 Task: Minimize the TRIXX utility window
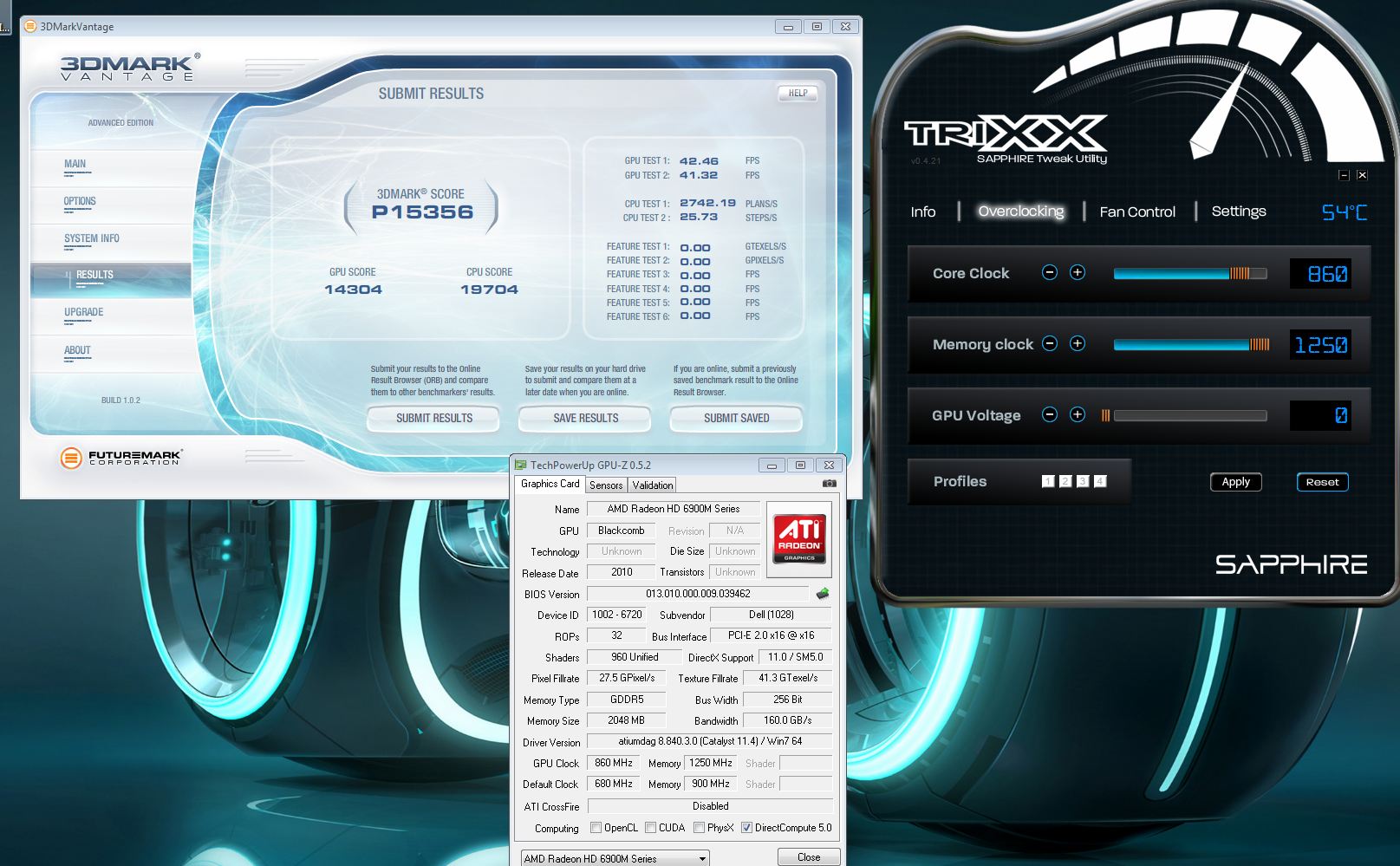click(x=1344, y=175)
